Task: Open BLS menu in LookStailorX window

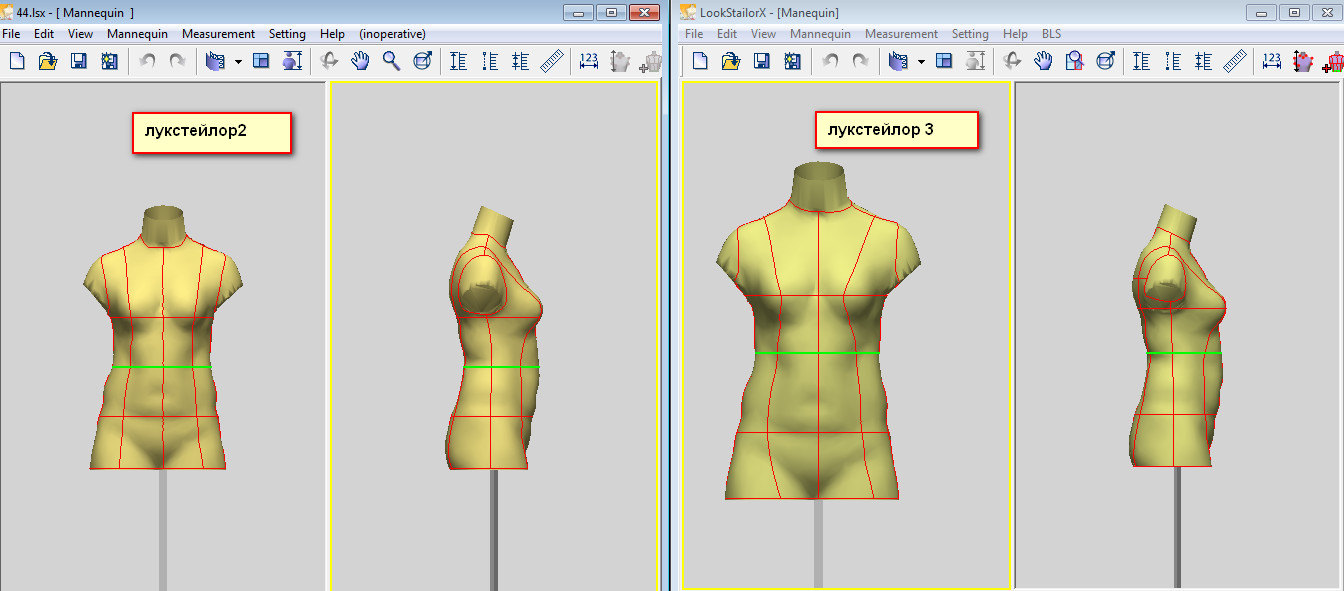Action: pos(1051,34)
